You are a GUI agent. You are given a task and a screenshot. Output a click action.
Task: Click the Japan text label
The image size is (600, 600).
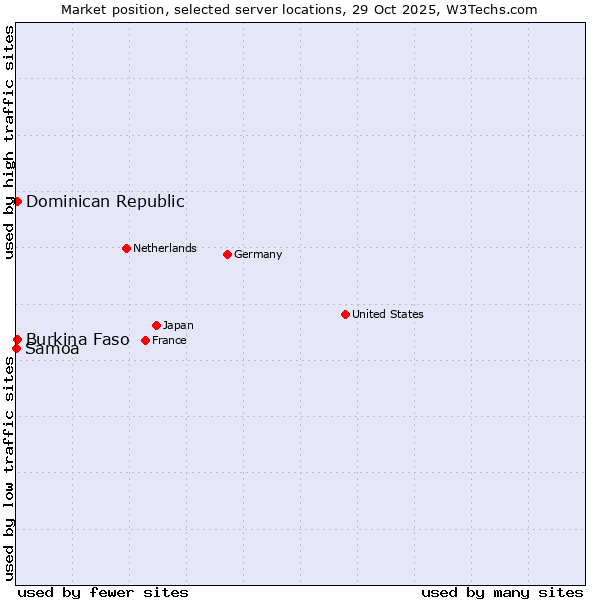pyautogui.click(x=178, y=325)
